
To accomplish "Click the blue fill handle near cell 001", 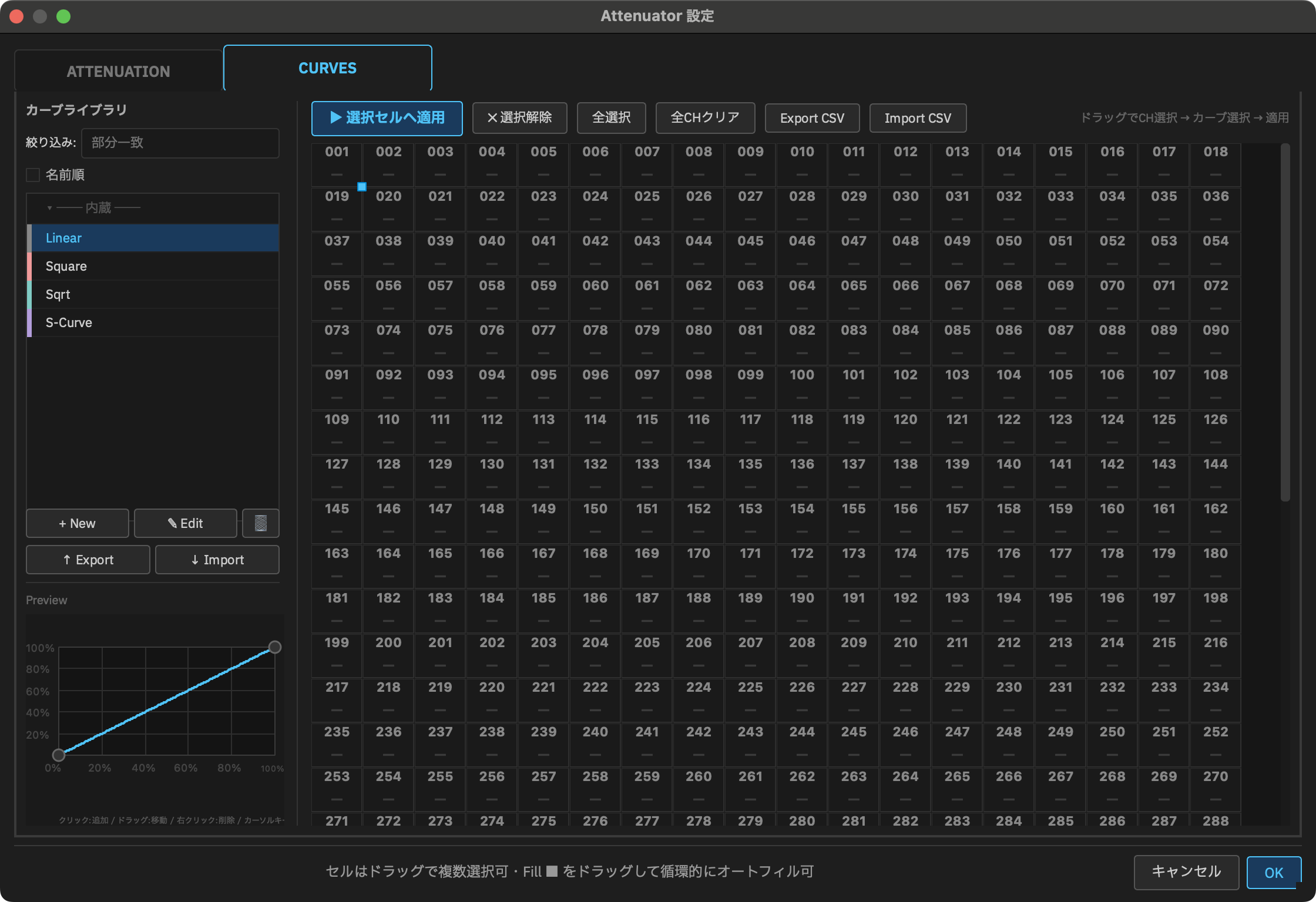I will [362, 187].
